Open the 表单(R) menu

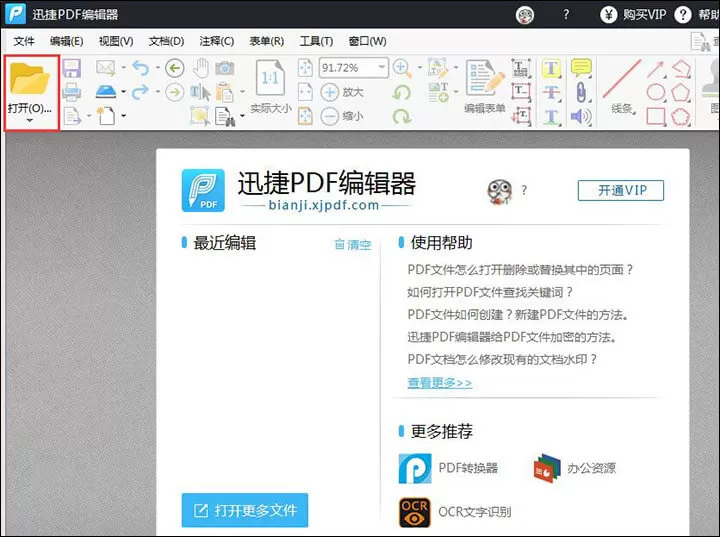tap(266, 41)
